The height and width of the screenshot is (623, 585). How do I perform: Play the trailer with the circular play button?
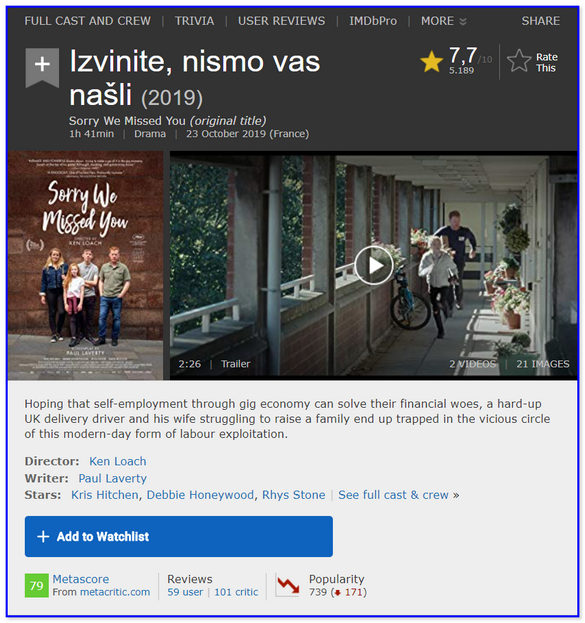click(x=374, y=265)
